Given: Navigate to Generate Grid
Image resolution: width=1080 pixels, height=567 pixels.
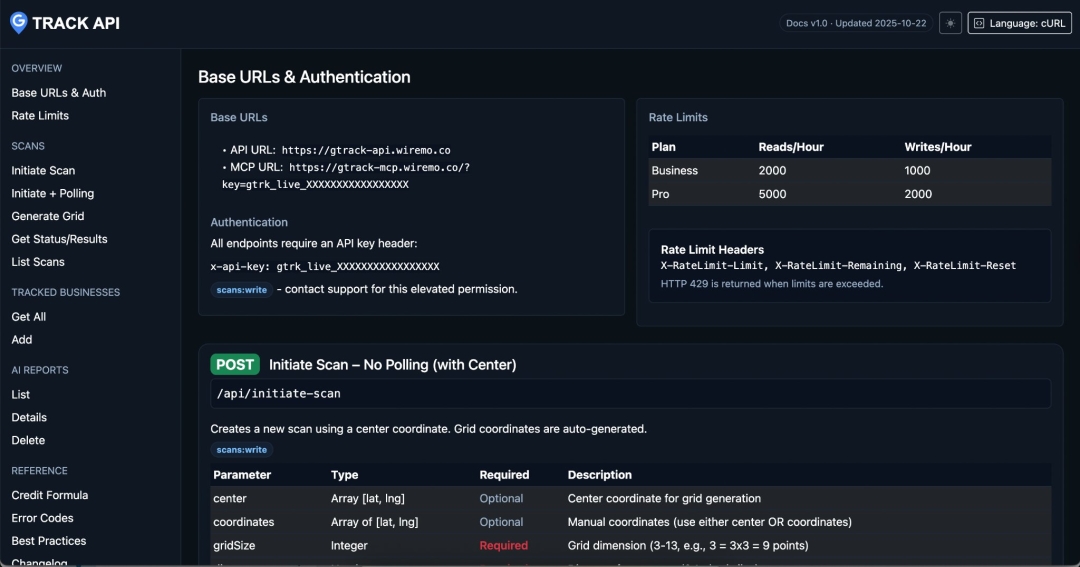Looking at the screenshot, I should tap(47, 216).
